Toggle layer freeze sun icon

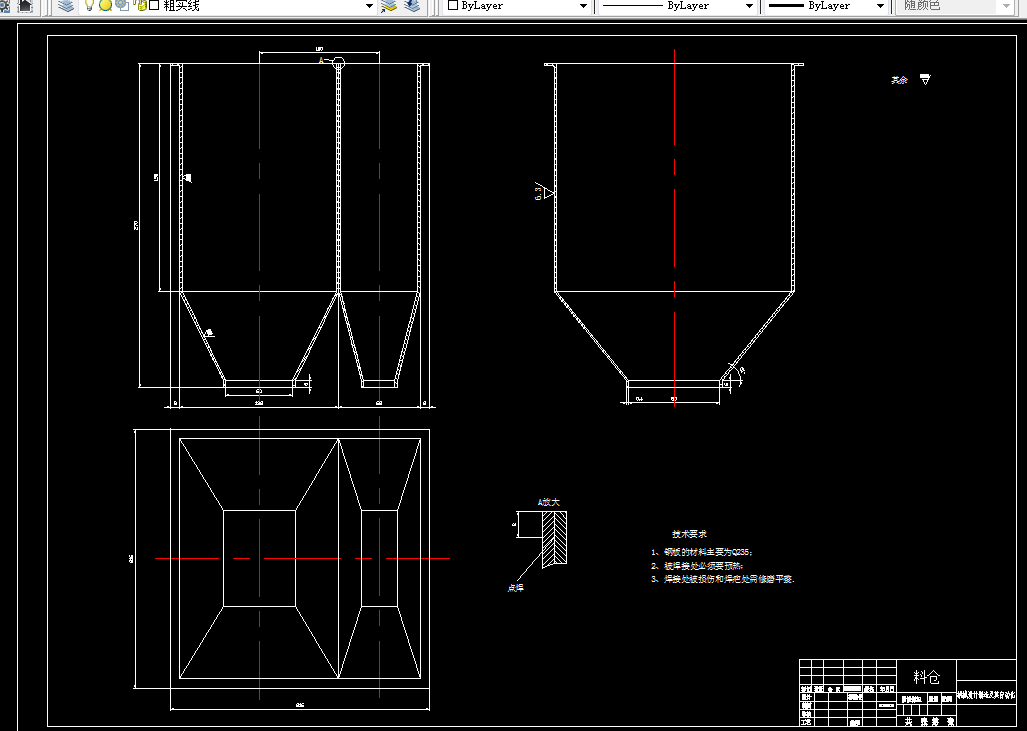click(105, 6)
